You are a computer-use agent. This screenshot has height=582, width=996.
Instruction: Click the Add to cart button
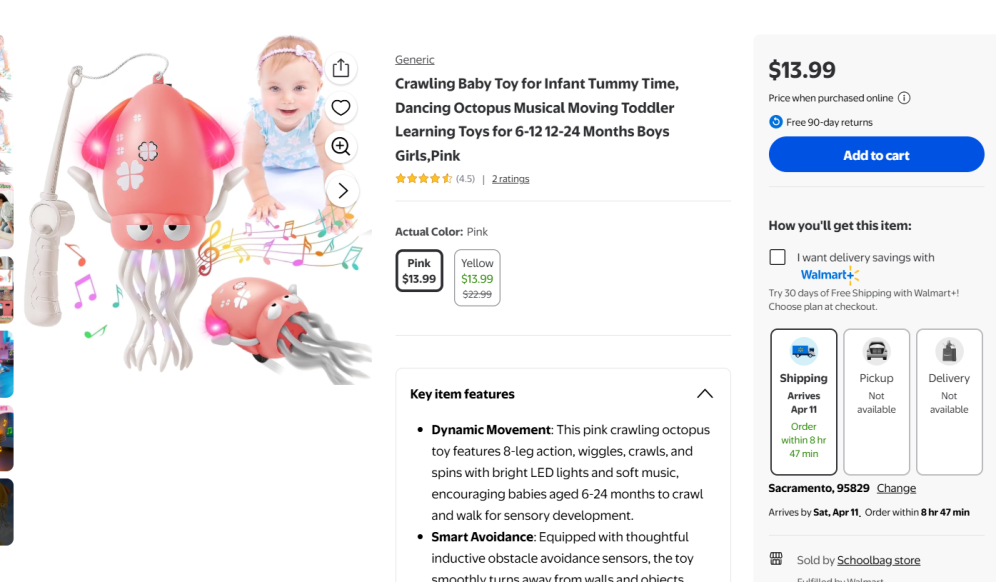876,155
